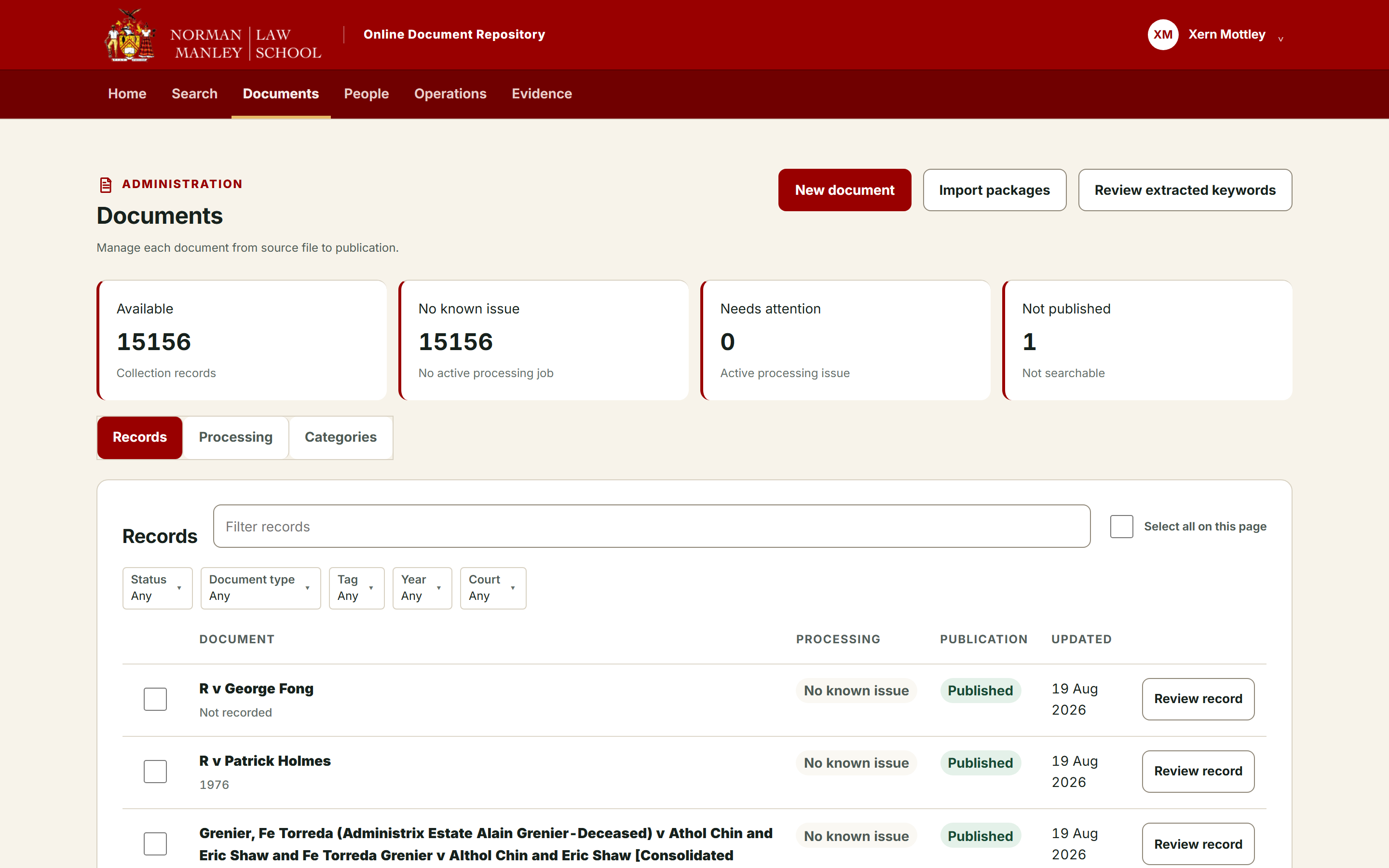Click the Norman Manley Law School crest logo
This screenshot has height=868, width=1389.
click(130, 35)
